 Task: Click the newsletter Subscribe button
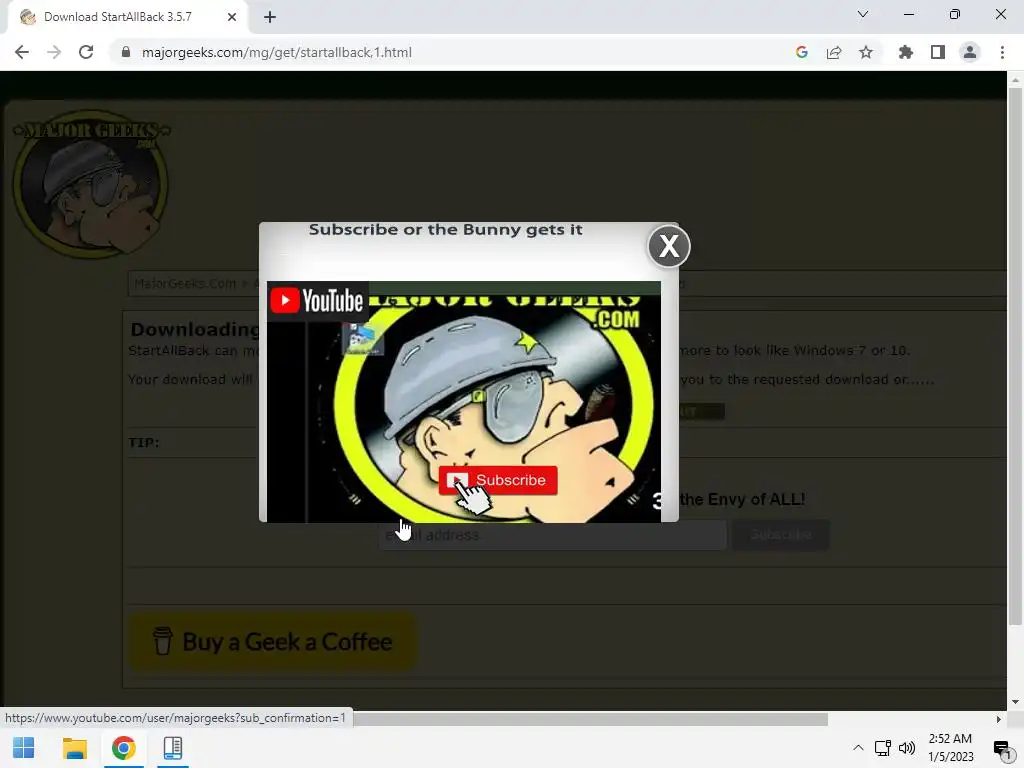(x=781, y=535)
